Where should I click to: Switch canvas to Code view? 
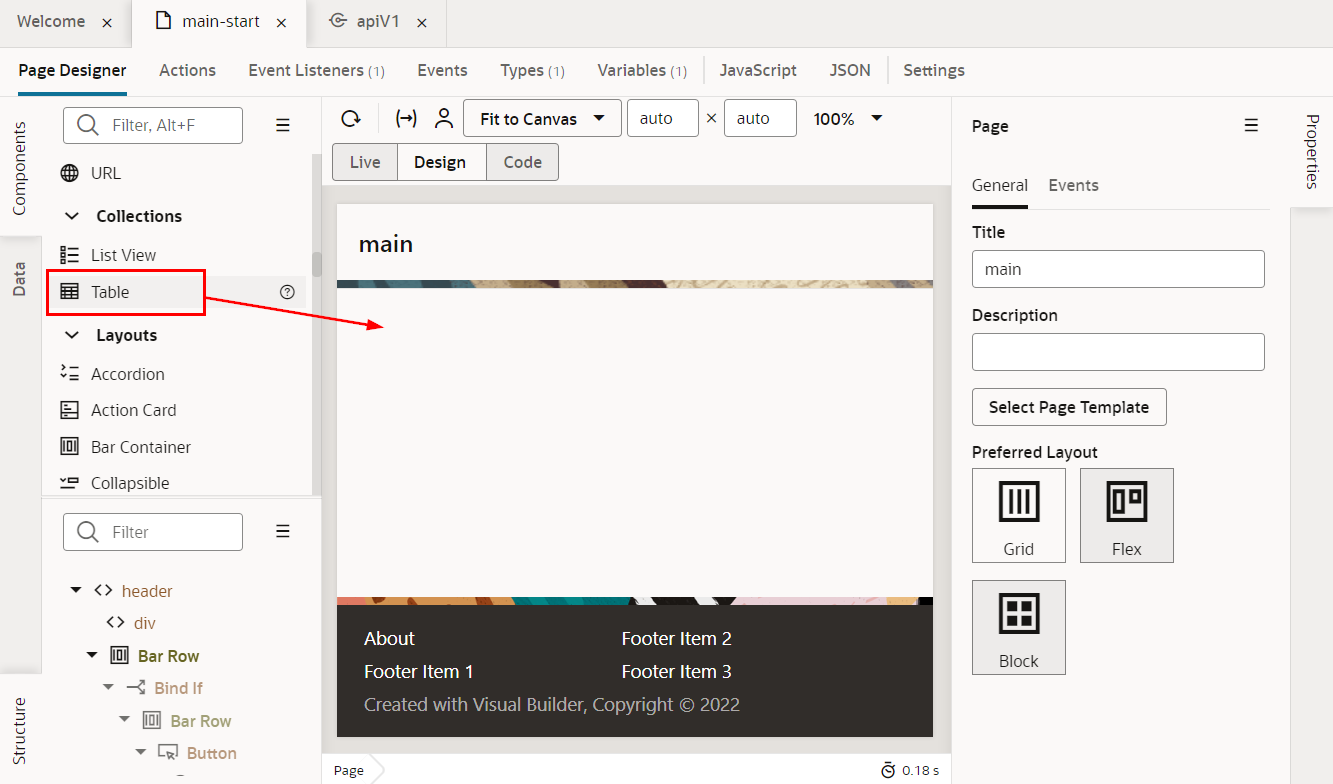522,162
